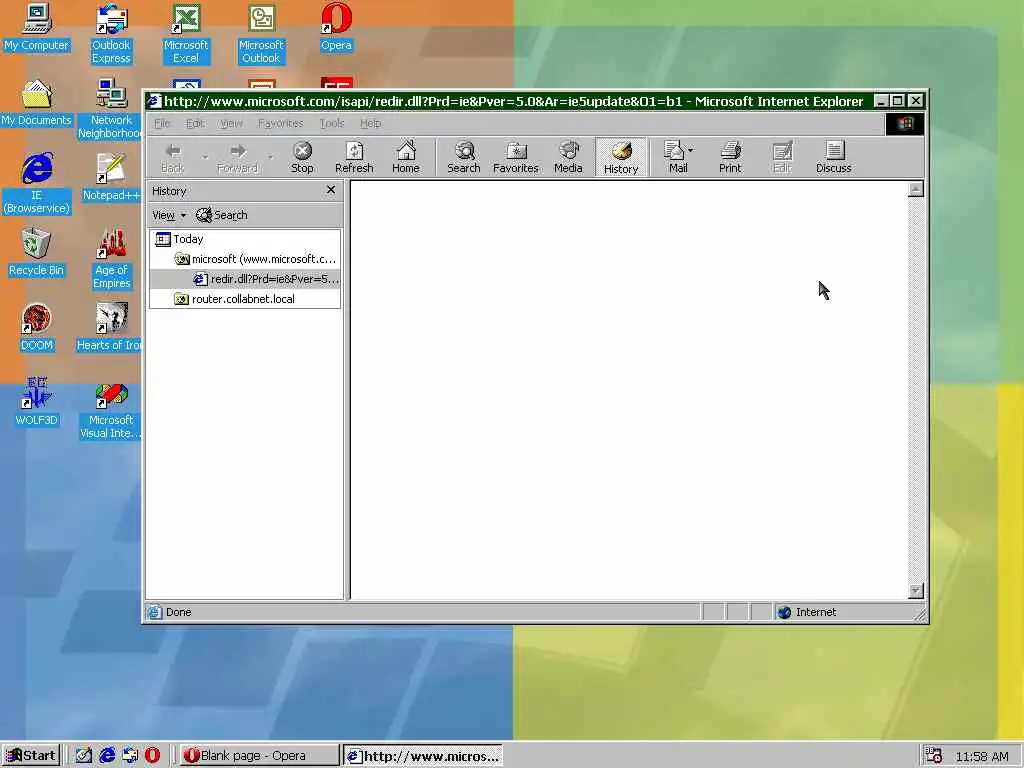Select the IE (Browservice) desktop icon

[37, 184]
